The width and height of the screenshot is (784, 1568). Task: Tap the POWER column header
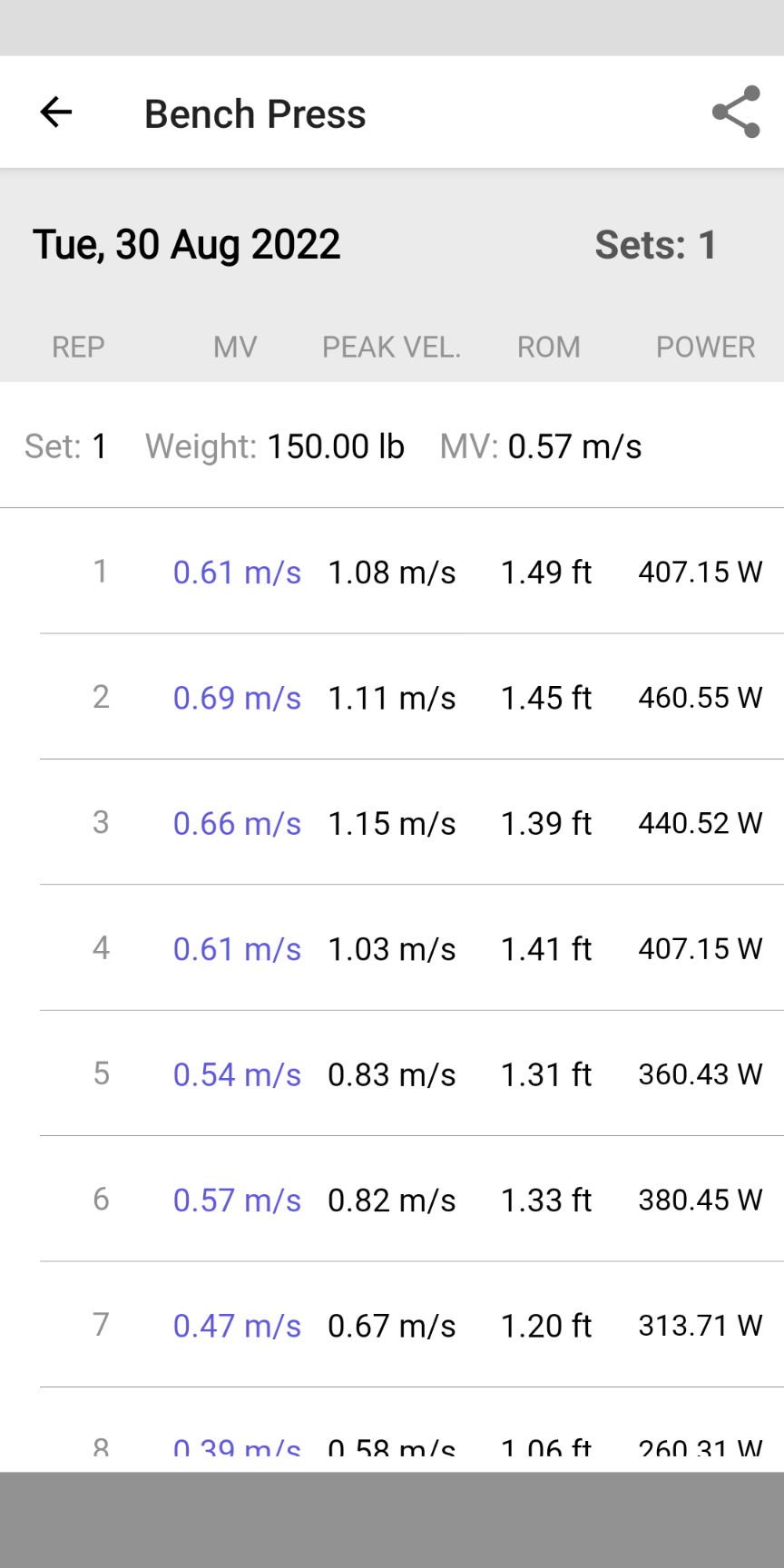(705, 347)
